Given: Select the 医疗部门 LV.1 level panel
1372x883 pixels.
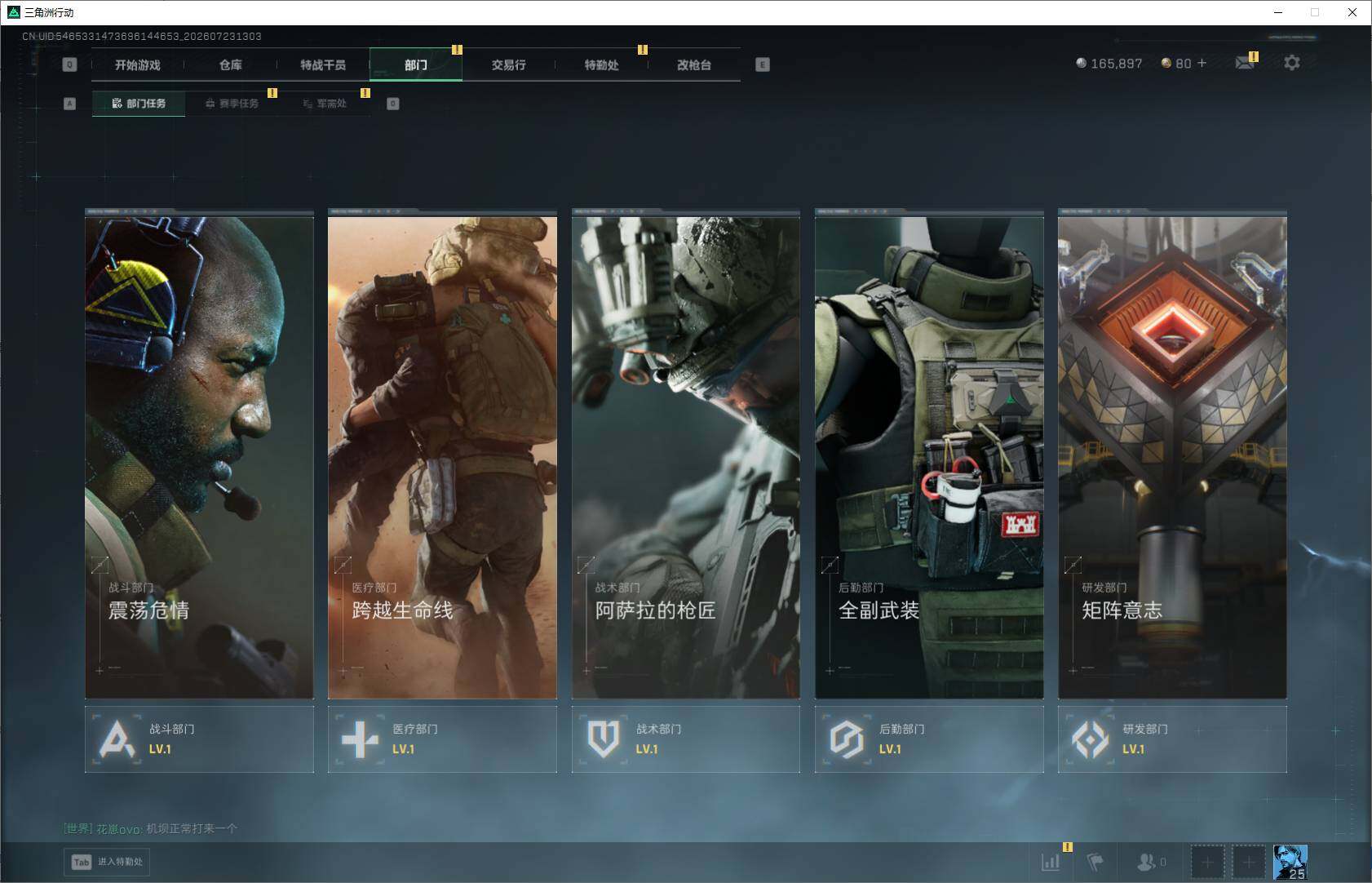Looking at the screenshot, I should click(x=442, y=739).
